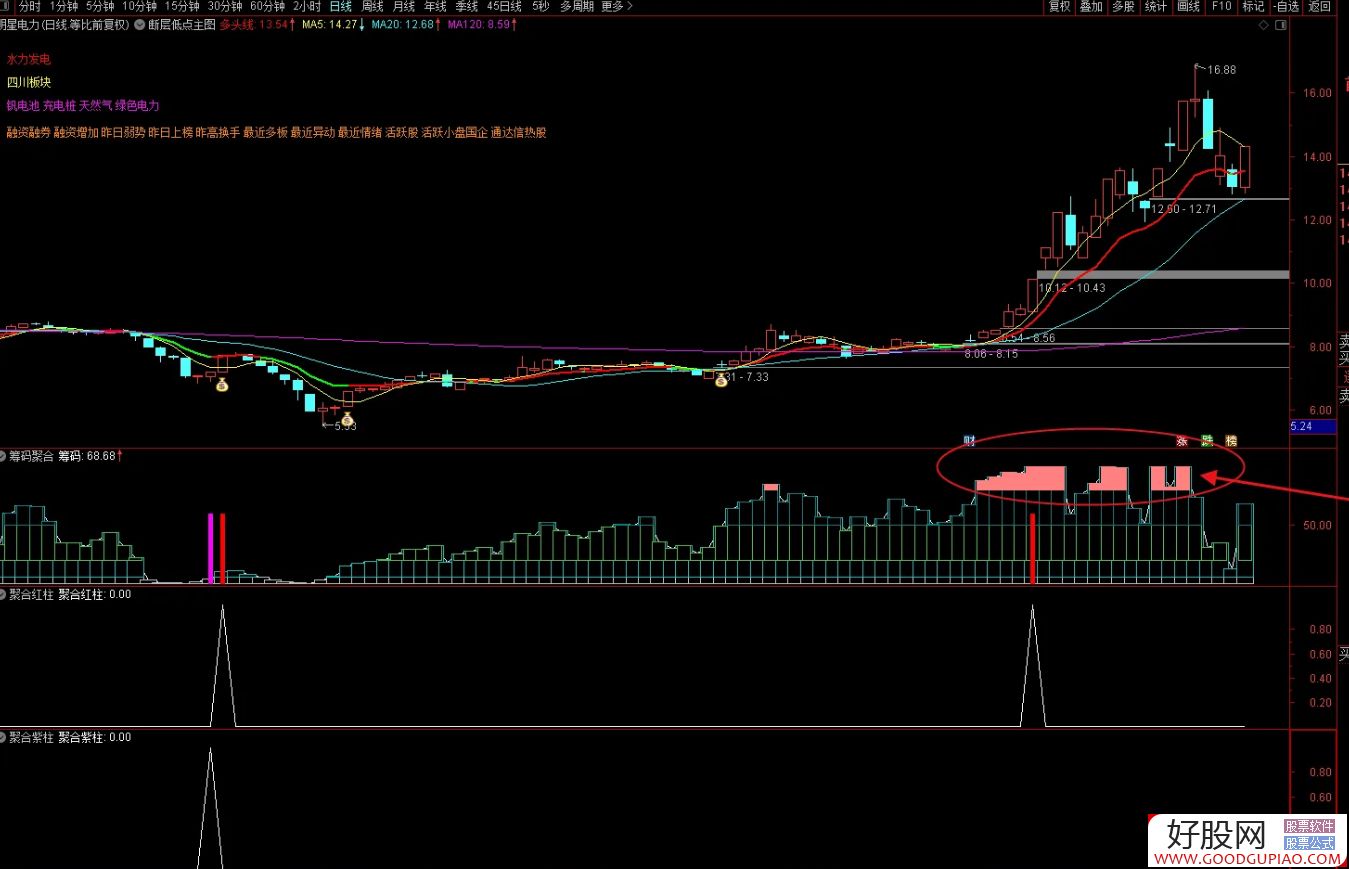Select the 60分钟 period tab
This screenshot has width=1349, height=869.
pos(268,6)
